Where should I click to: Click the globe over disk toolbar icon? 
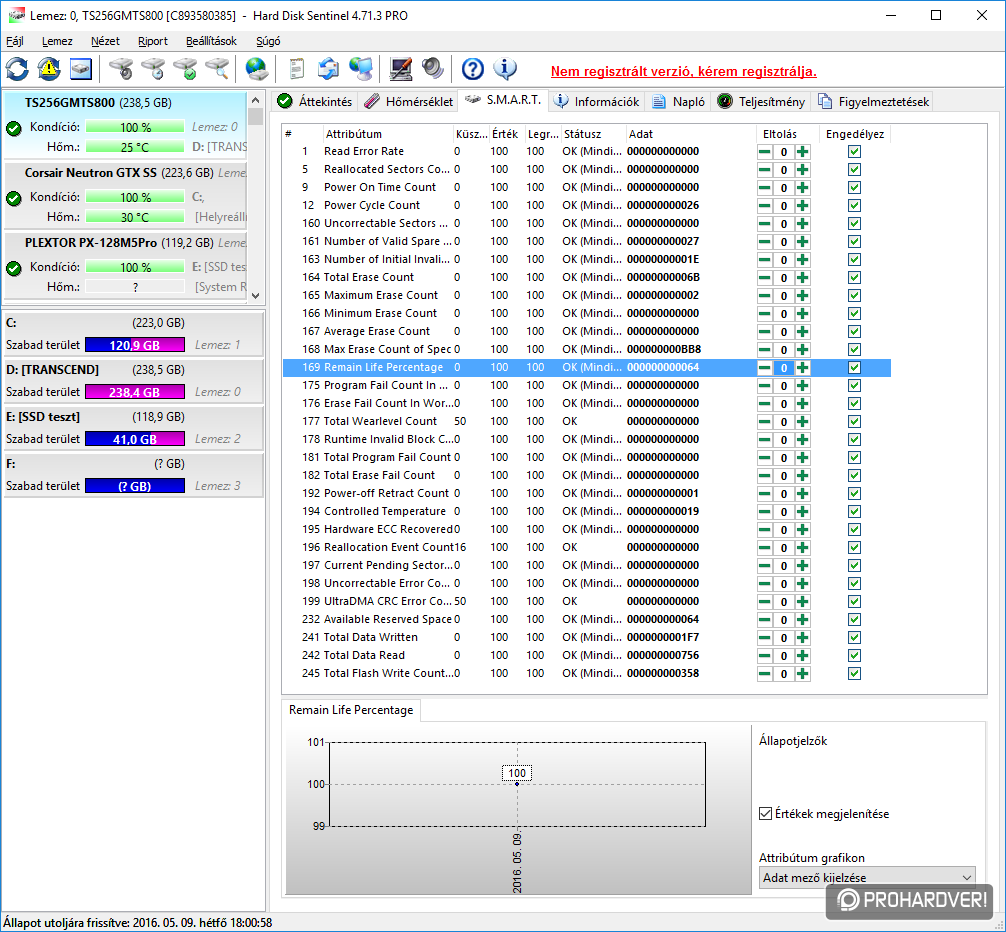257,69
